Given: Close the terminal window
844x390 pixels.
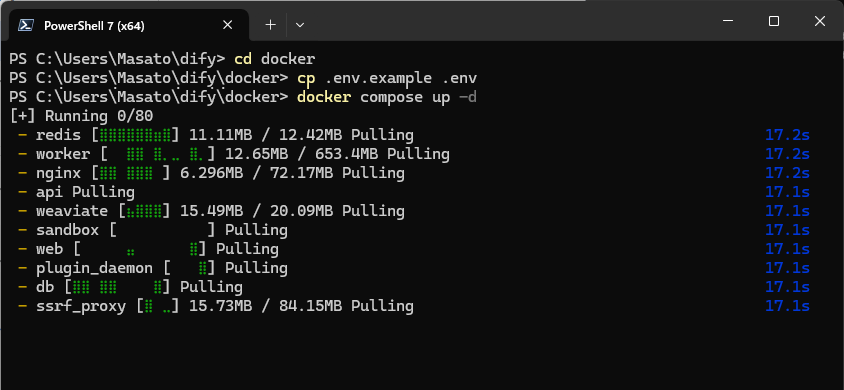Looking at the screenshot, I should tap(819, 21).
